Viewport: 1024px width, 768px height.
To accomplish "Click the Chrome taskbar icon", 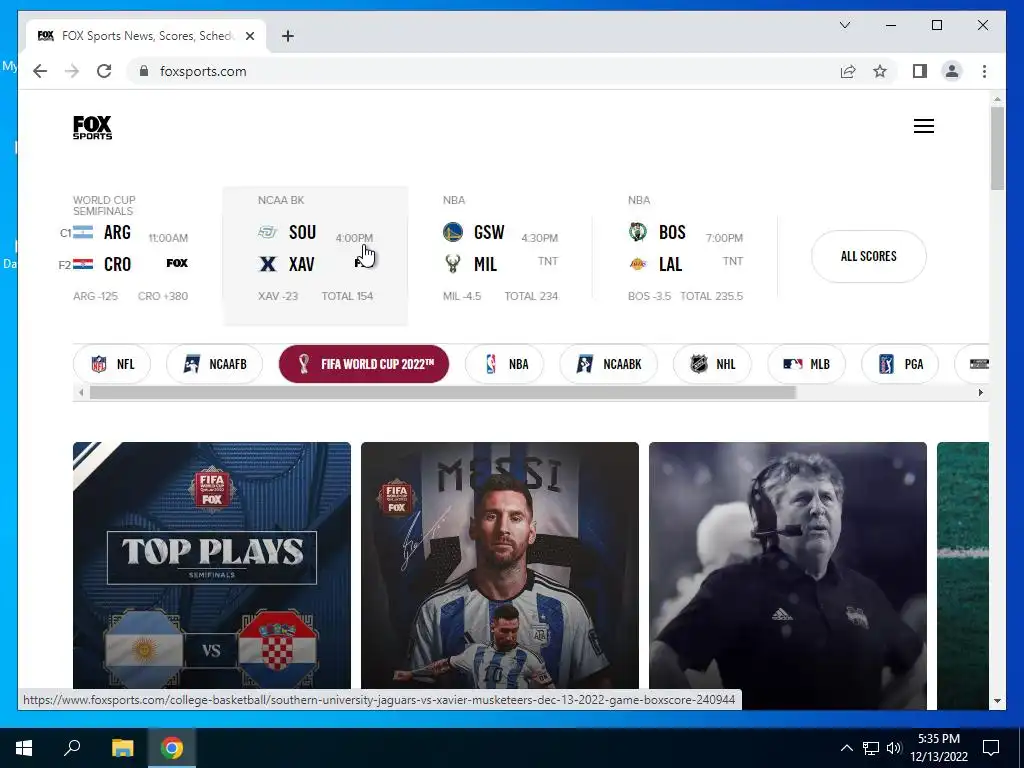I will tap(172, 748).
